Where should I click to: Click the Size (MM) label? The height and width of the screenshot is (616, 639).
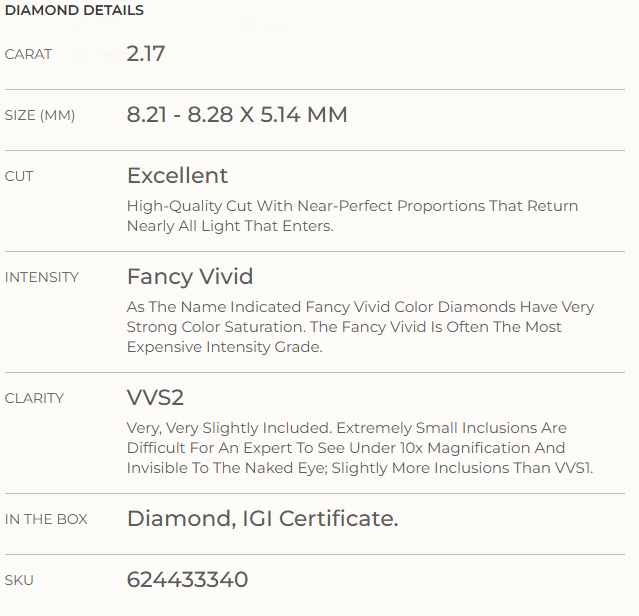(x=40, y=115)
